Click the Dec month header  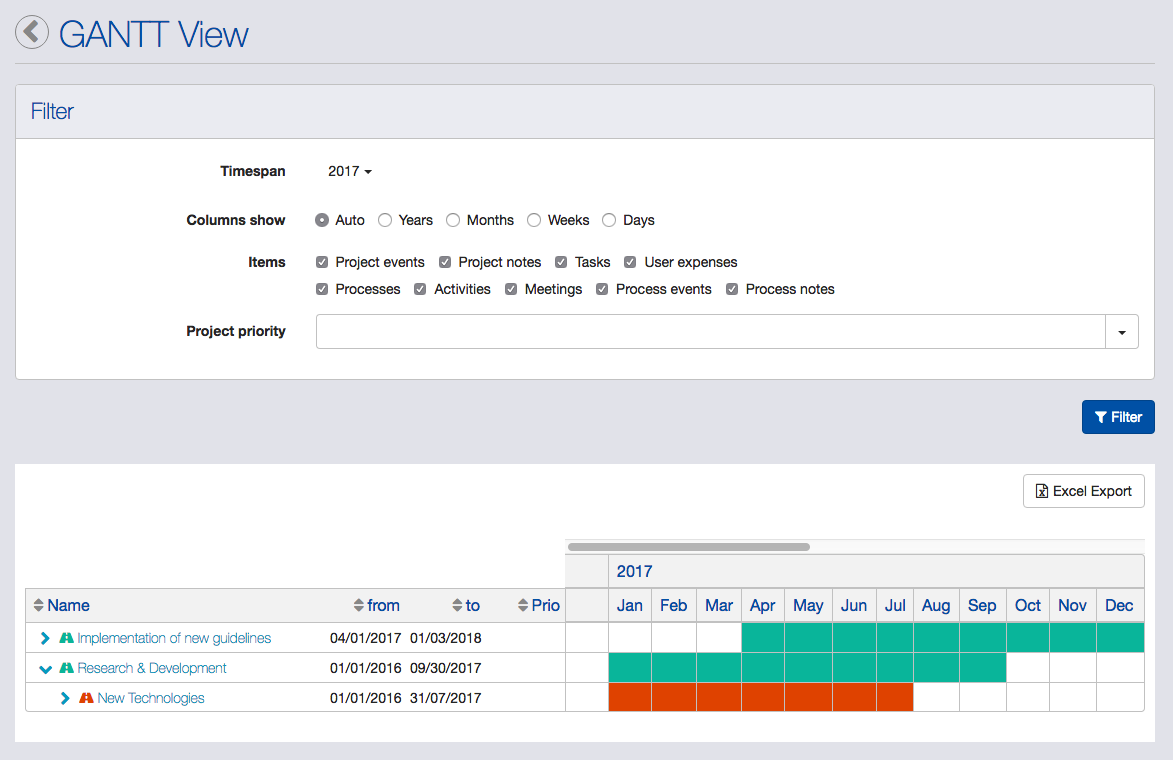1120,605
